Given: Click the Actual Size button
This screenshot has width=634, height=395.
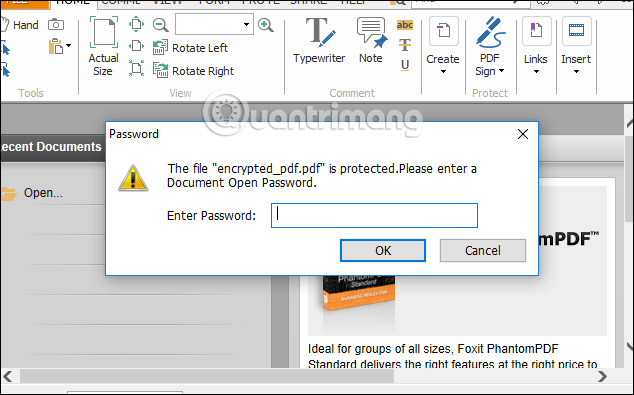Looking at the screenshot, I should coord(104,47).
